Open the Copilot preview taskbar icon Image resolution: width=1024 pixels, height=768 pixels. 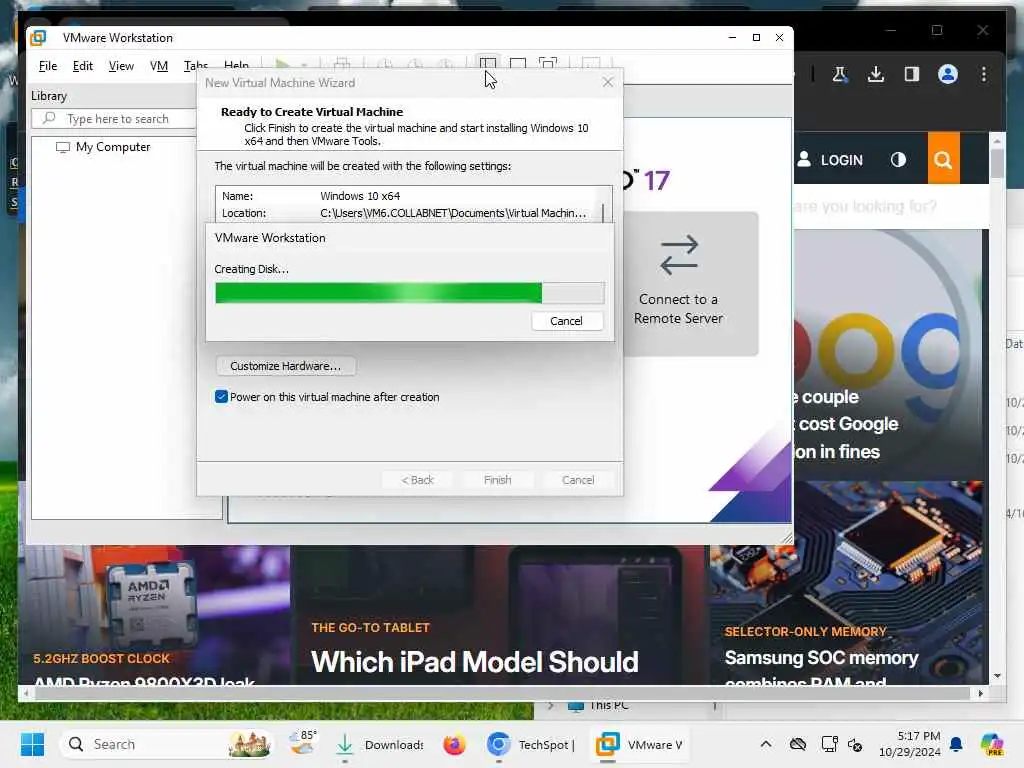(x=991, y=744)
